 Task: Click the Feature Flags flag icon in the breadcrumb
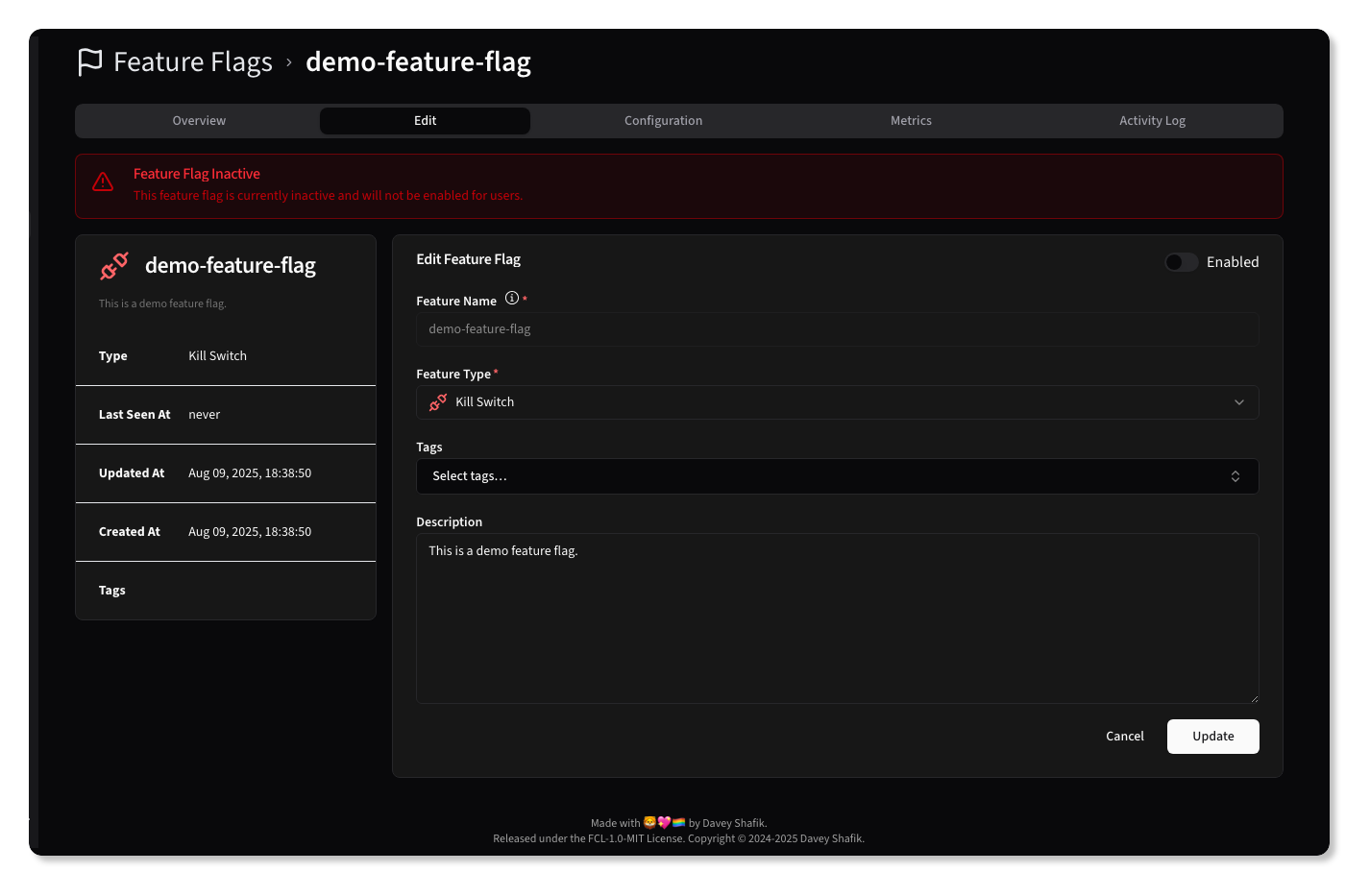tap(89, 61)
